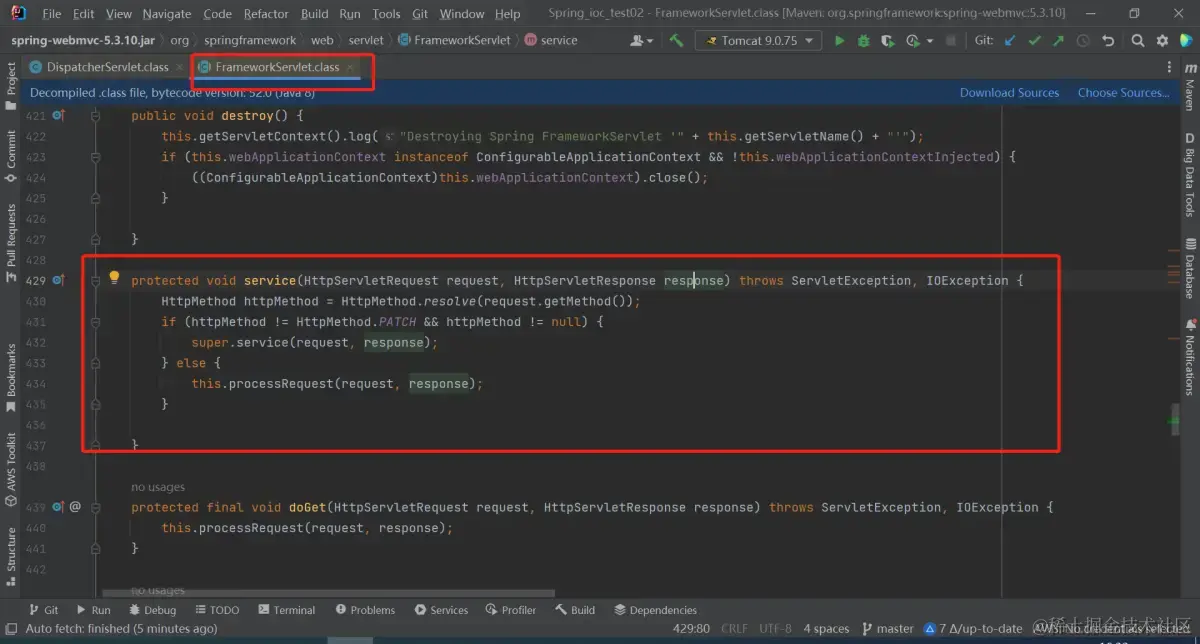Open the Terminal tool window
Screen dimensions: 1200x644
pyautogui.click(x=286, y=610)
